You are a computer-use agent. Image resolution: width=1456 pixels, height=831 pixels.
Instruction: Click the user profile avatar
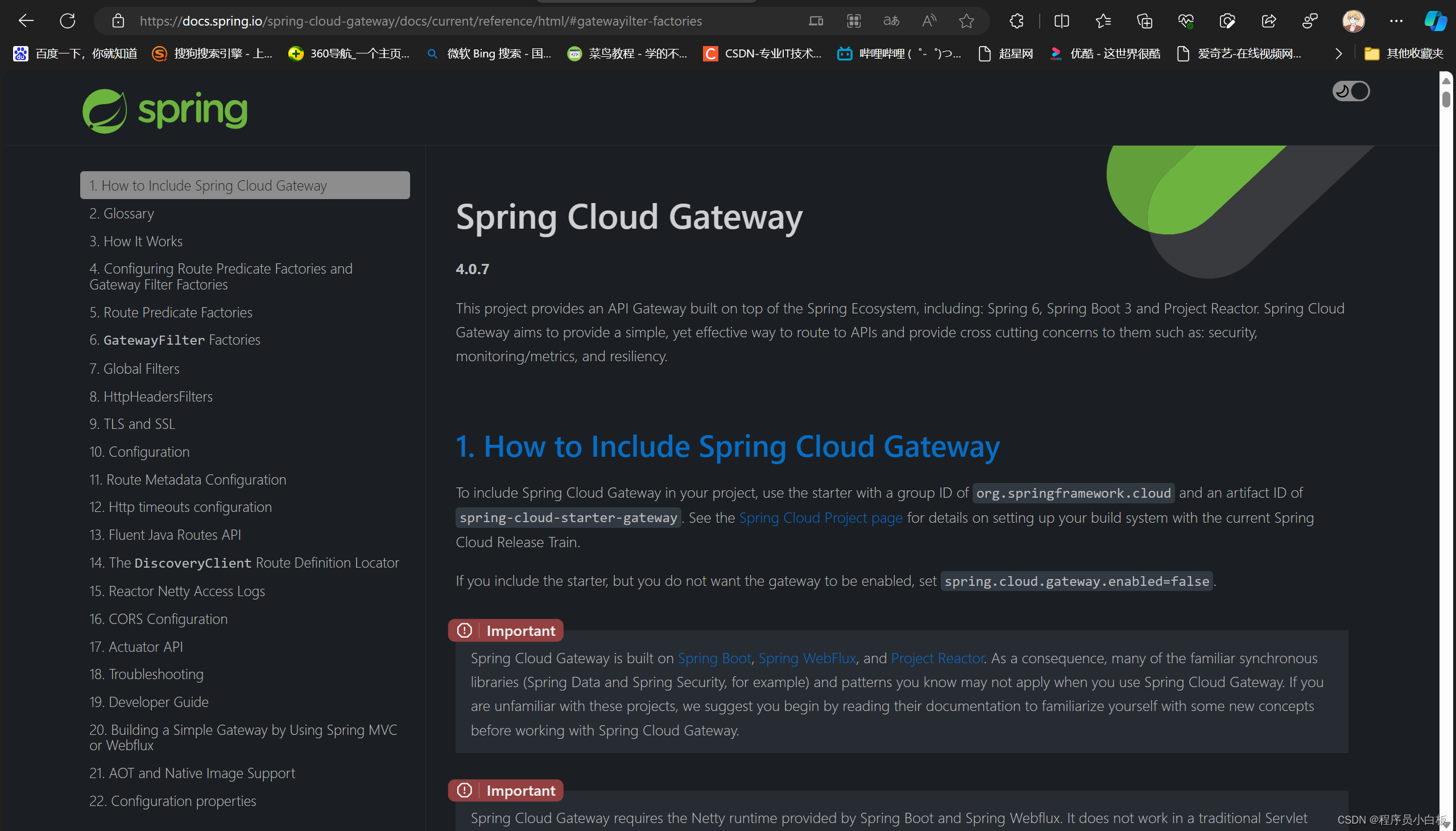pyautogui.click(x=1353, y=21)
